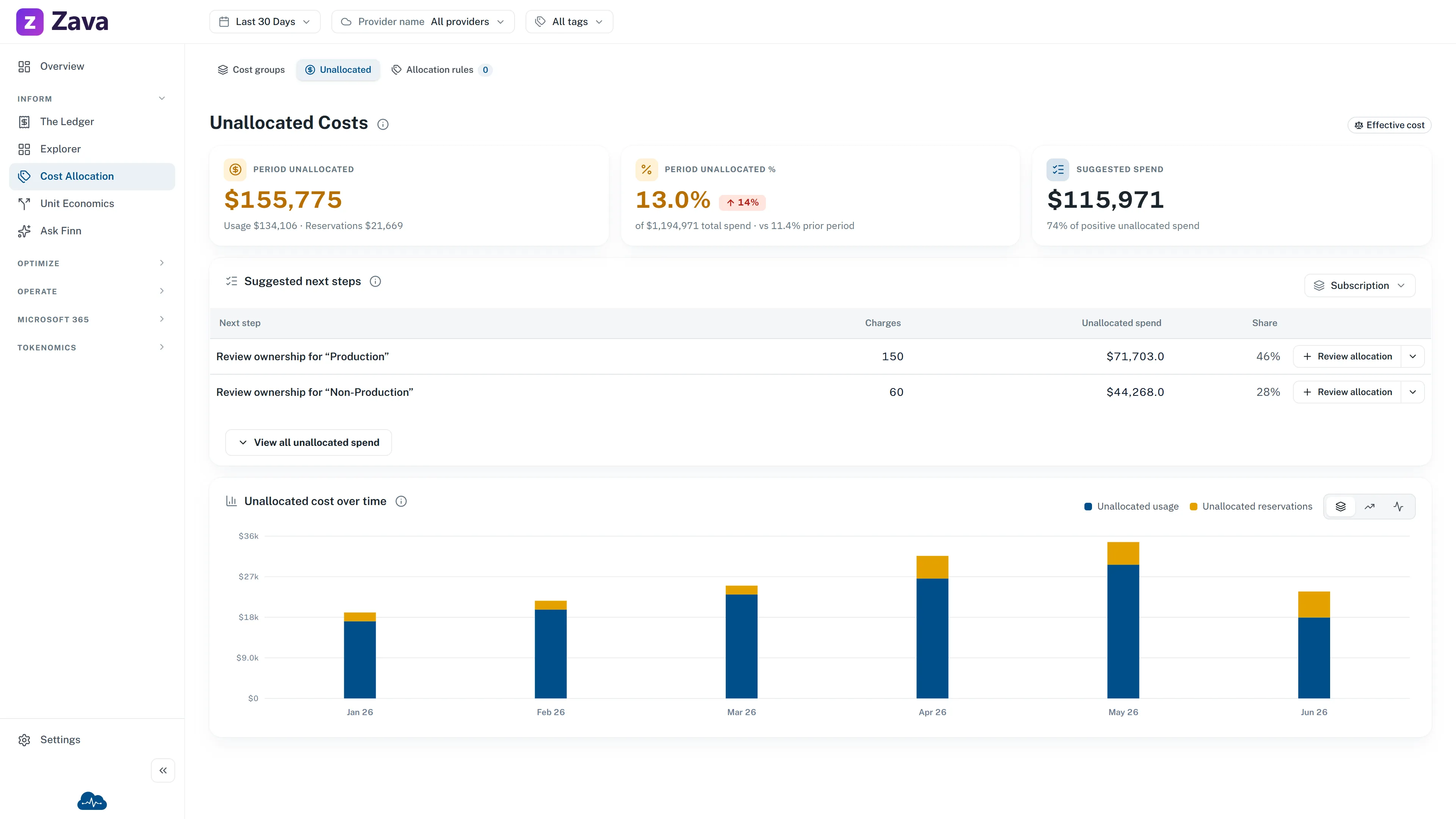Click the checklist icon beside Suggested next steps
The image size is (1456, 819).
(x=231, y=281)
